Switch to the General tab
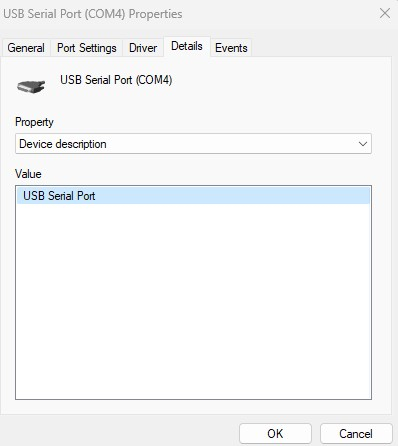The height and width of the screenshot is (446, 398). click(x=26, y=48)
